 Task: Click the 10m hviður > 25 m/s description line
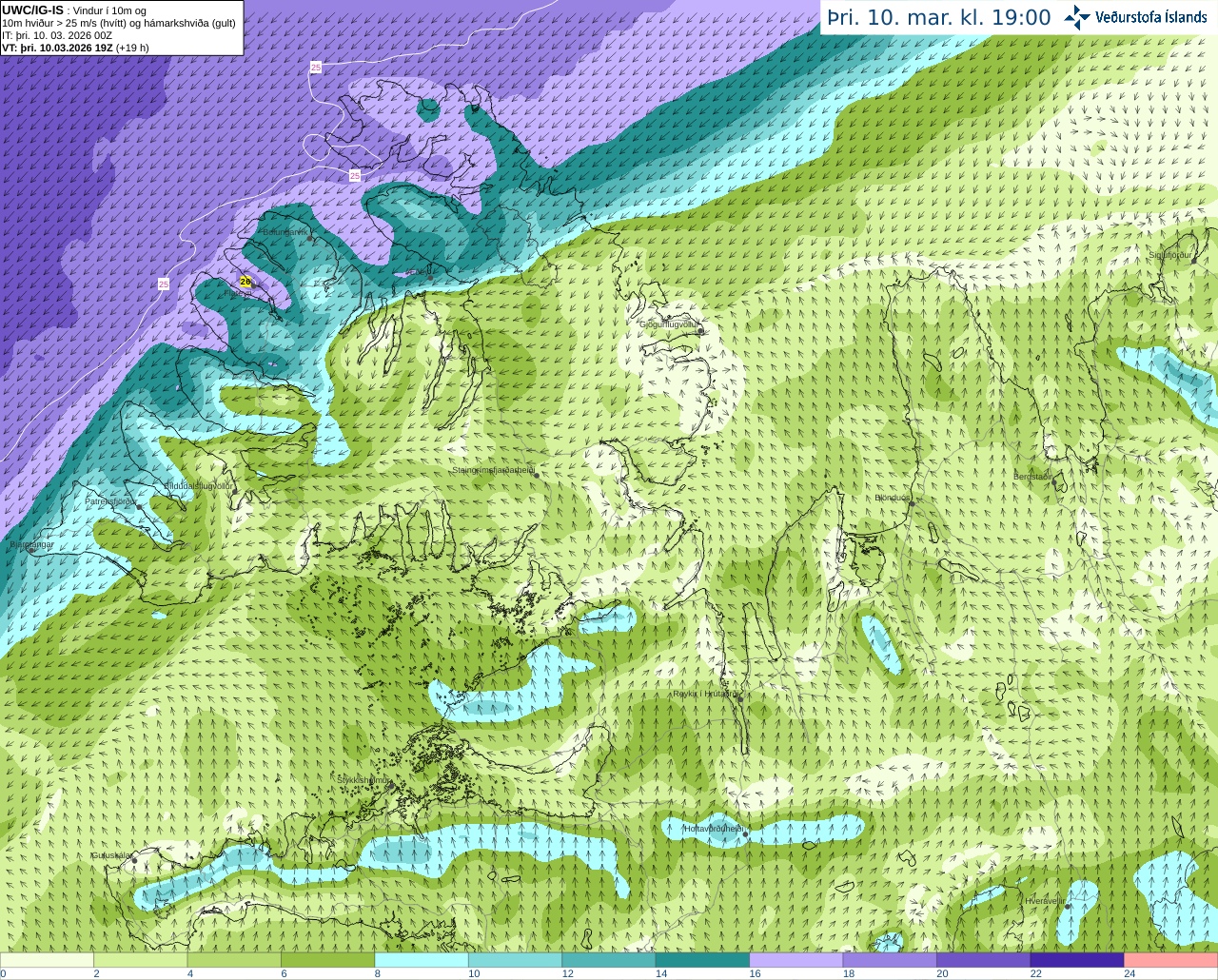pyautogui.click(x=119, y=23)
